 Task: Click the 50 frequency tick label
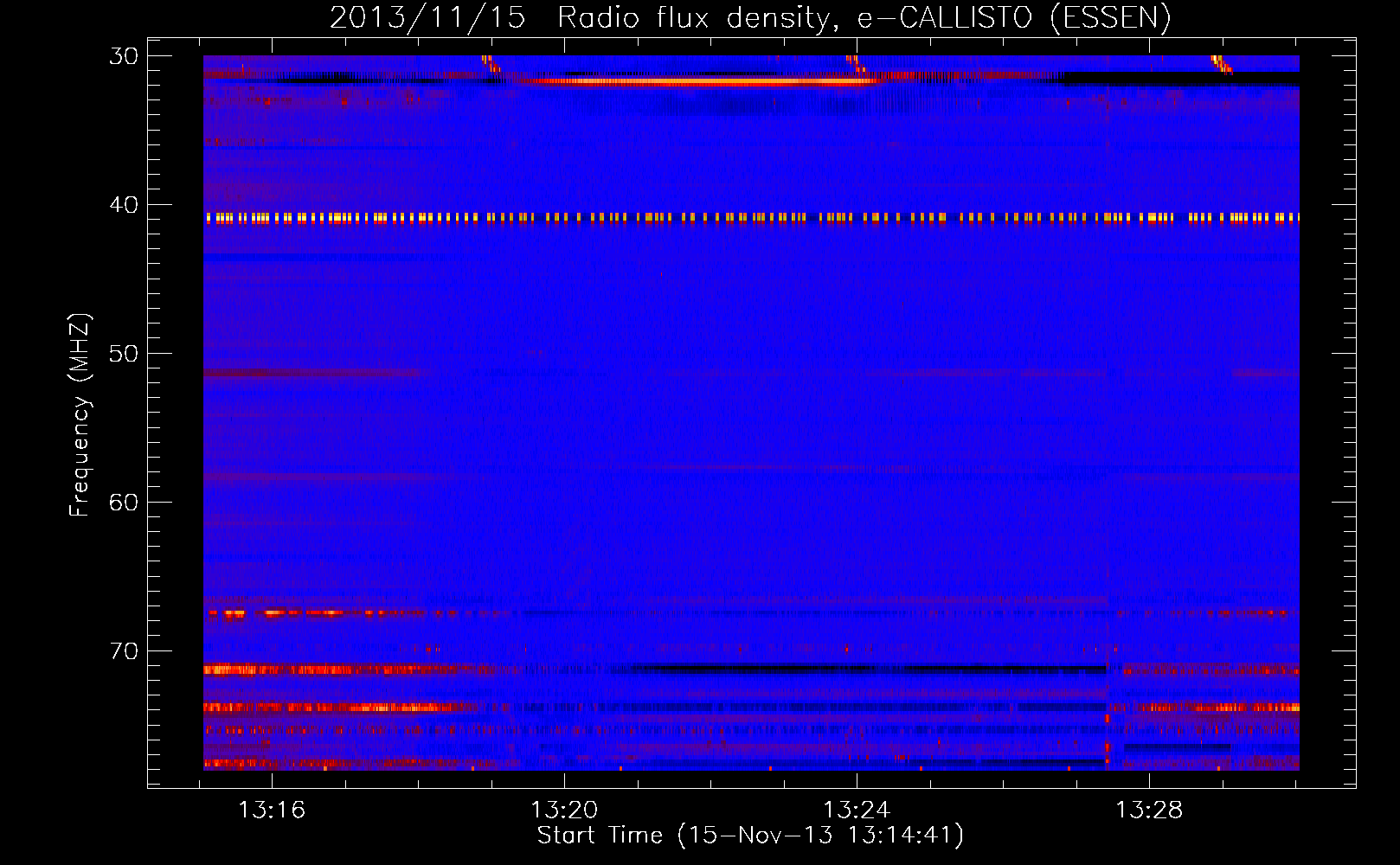pos(124,354)
